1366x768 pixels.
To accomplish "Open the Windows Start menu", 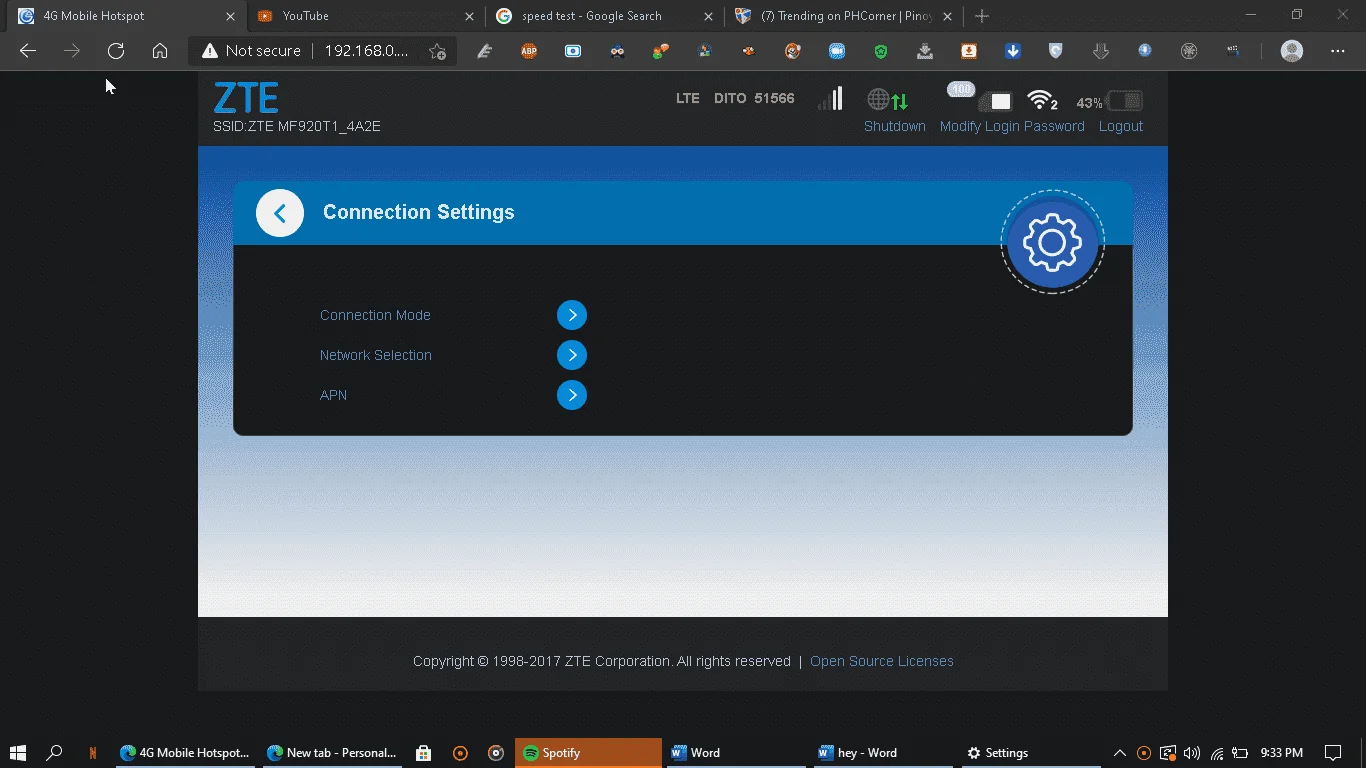I will 18,753.
